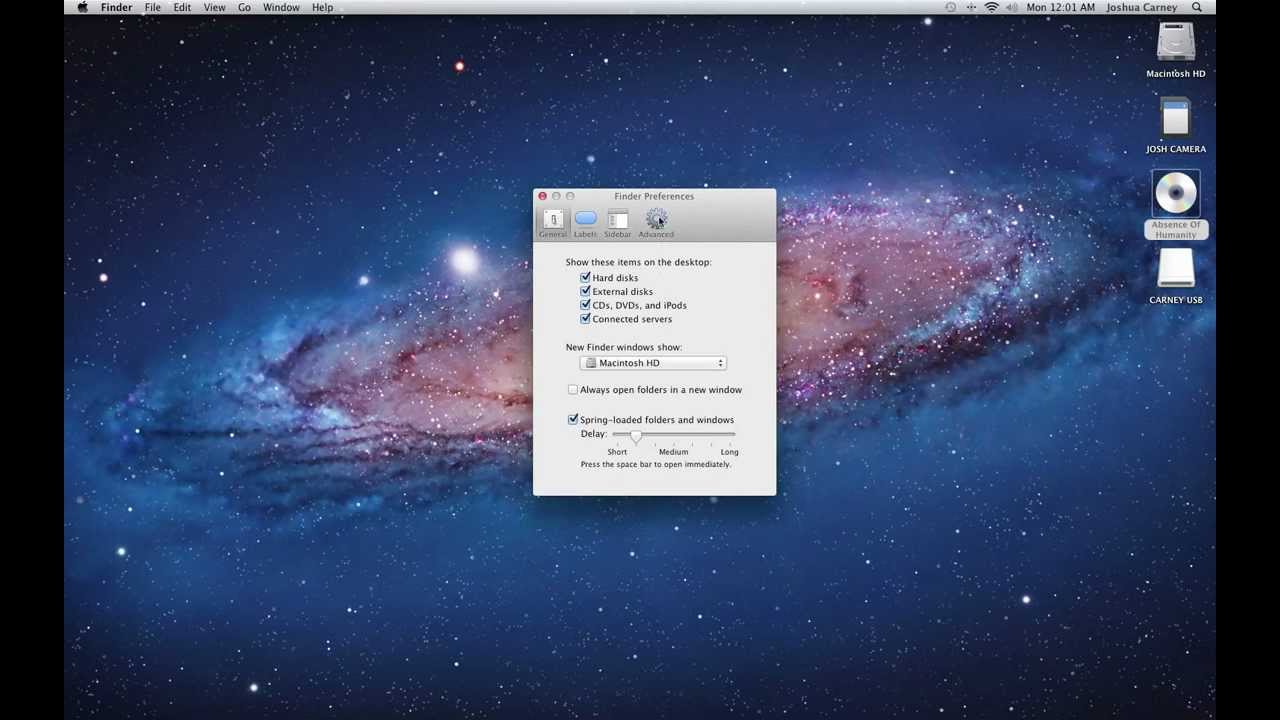Enable Always open folders in a new window

tap(572, 389)
